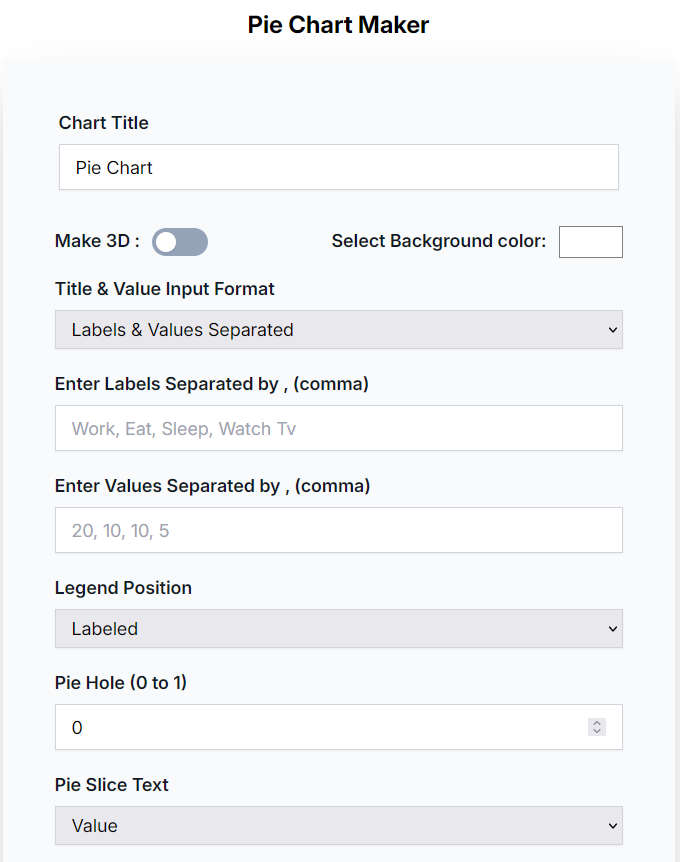Click chevron arrow of Input Format dropdown
The image size is (680, 862).
pos(612,330)
